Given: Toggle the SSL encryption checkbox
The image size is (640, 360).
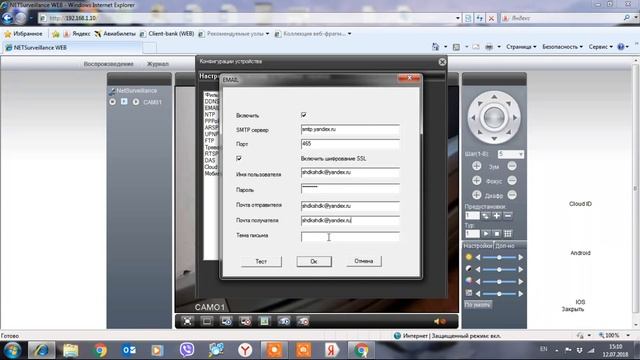Looking at the screenshot, I should click(239, 158).
